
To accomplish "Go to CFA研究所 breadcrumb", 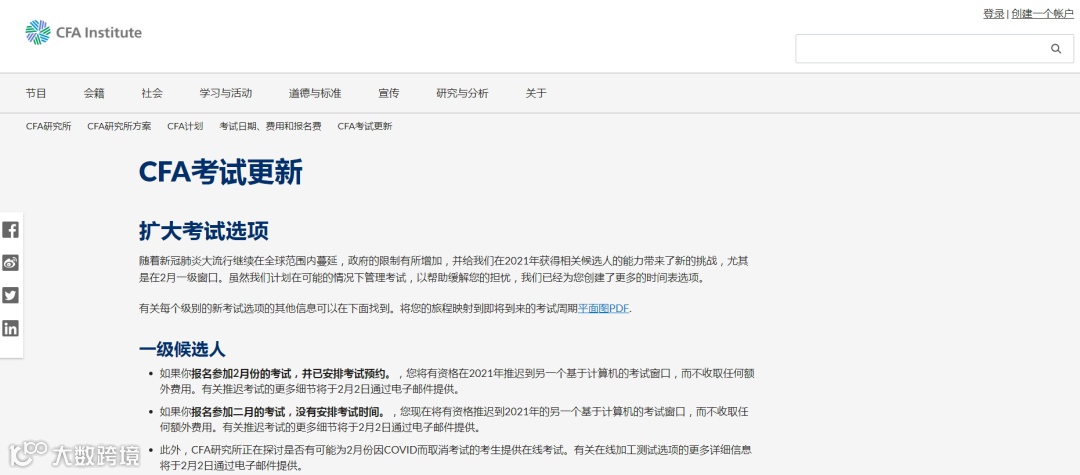I will point(48,127).
